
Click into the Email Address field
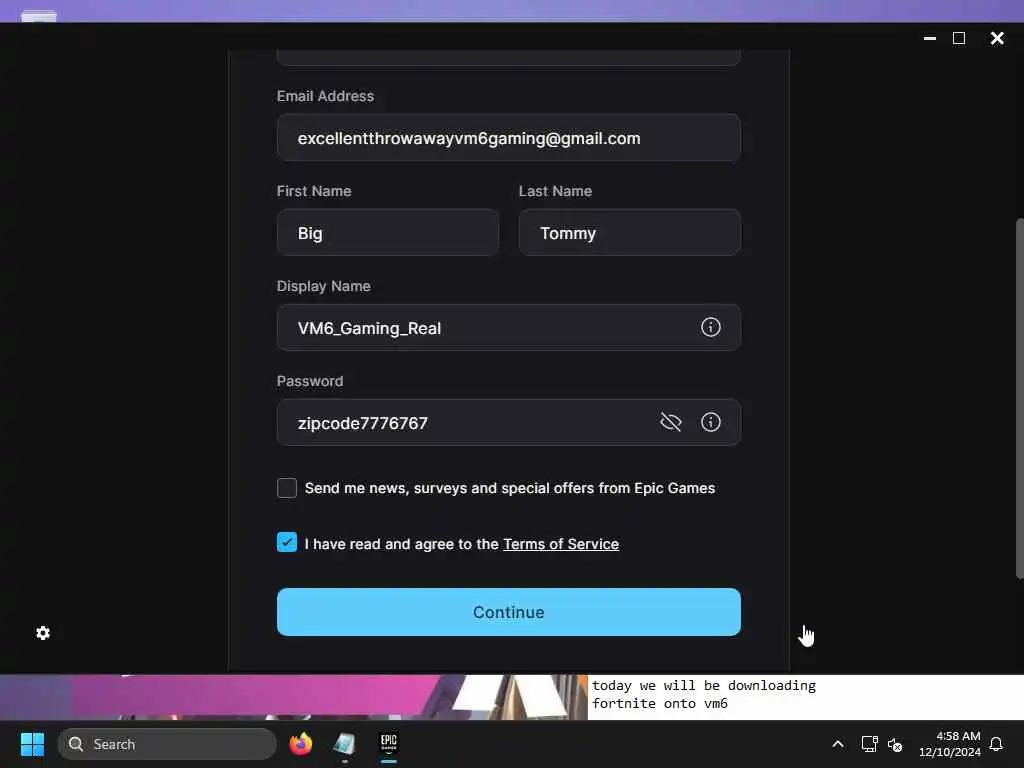[x=509, y=137]
